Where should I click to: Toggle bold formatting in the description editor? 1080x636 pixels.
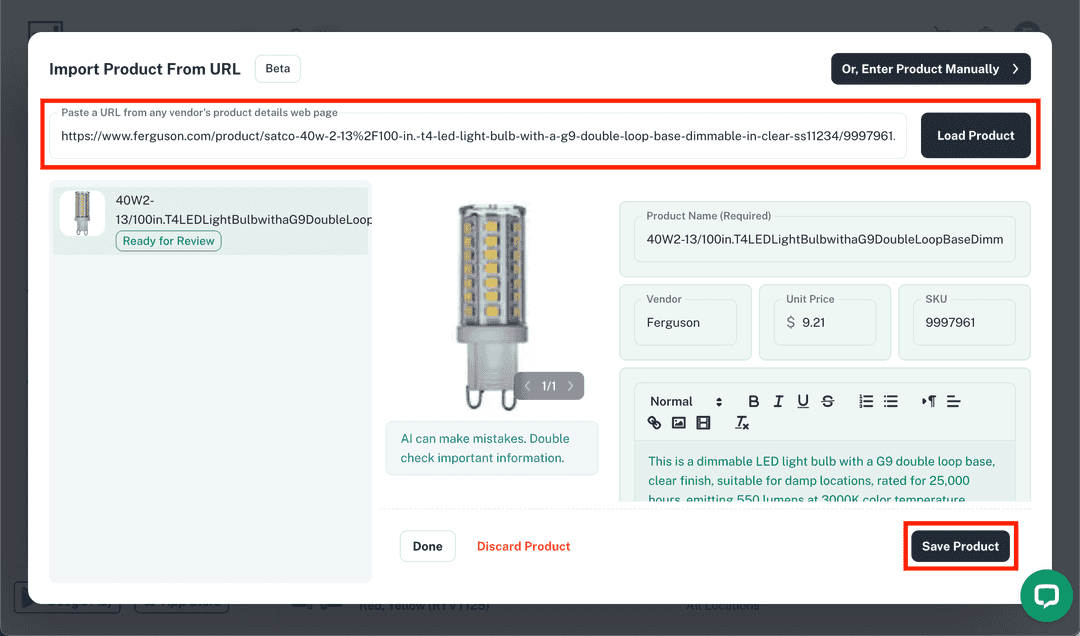754,400
